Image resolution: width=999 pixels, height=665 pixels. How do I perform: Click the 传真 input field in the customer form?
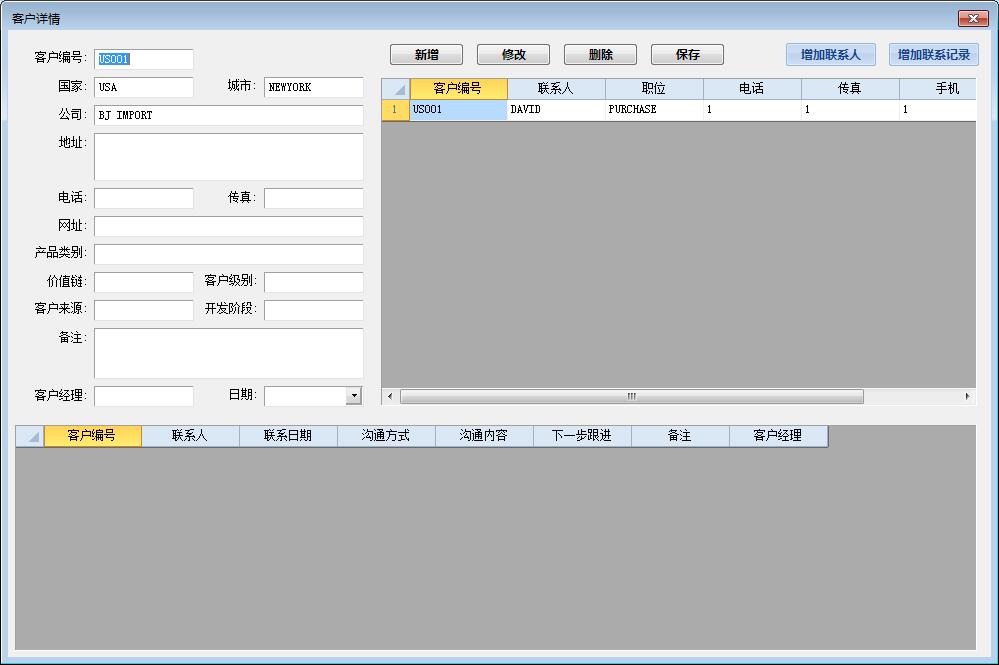pyautogui.click(x=313, y=198)
